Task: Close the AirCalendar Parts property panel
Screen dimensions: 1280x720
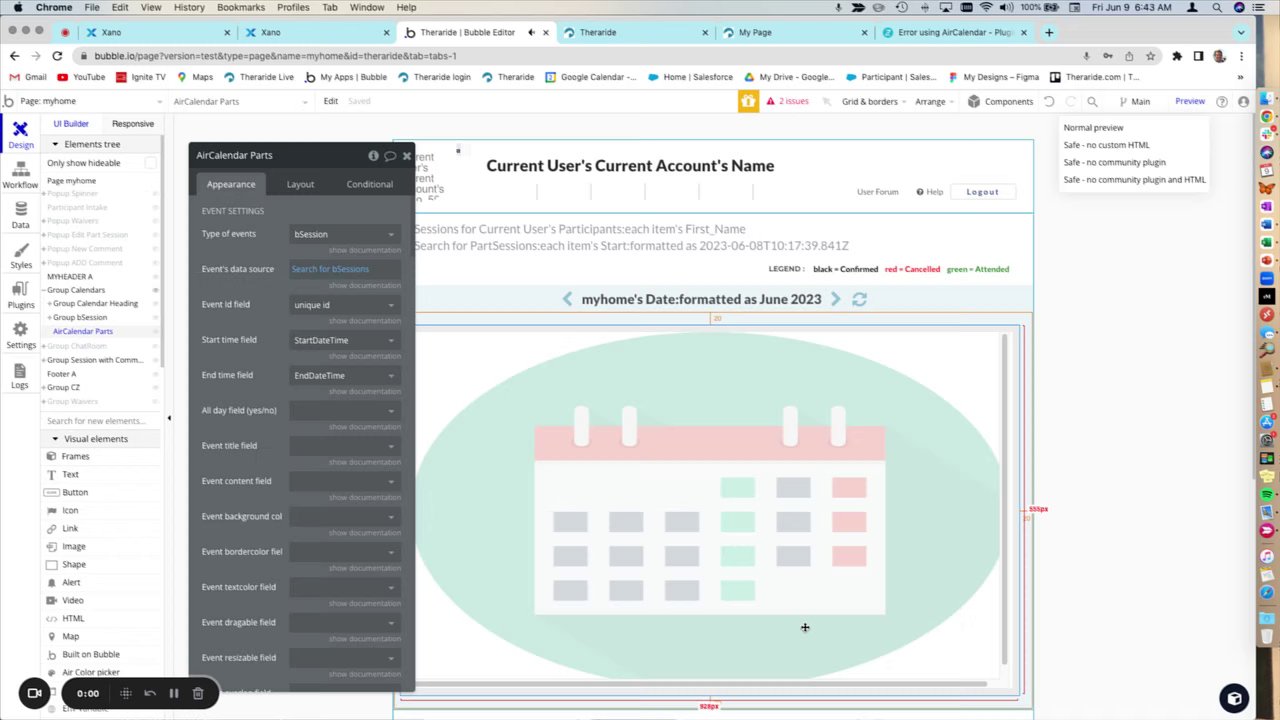Action: [x=406, y=155]
